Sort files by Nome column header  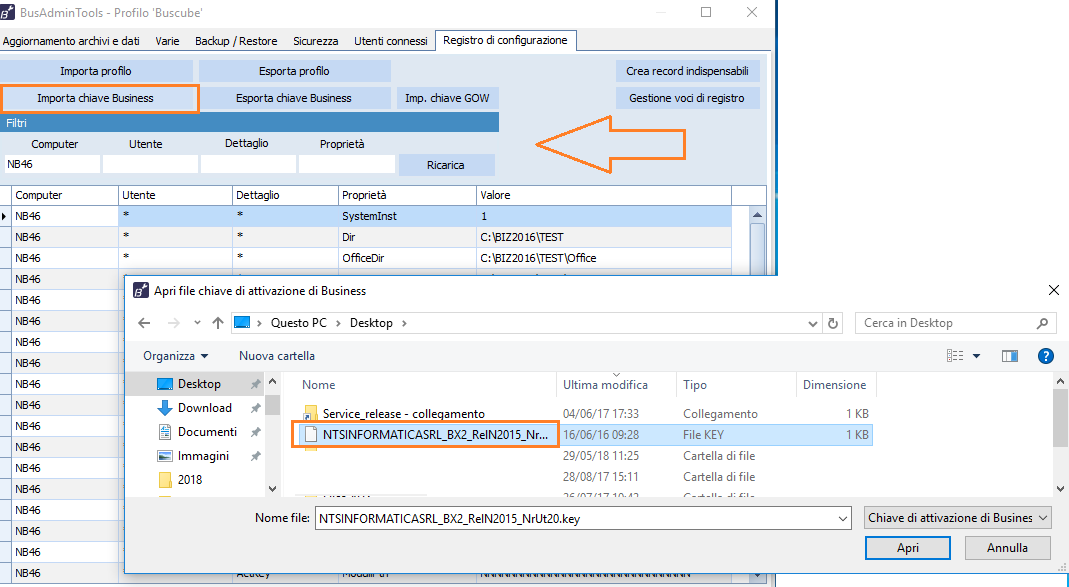(x=427, y=385)
